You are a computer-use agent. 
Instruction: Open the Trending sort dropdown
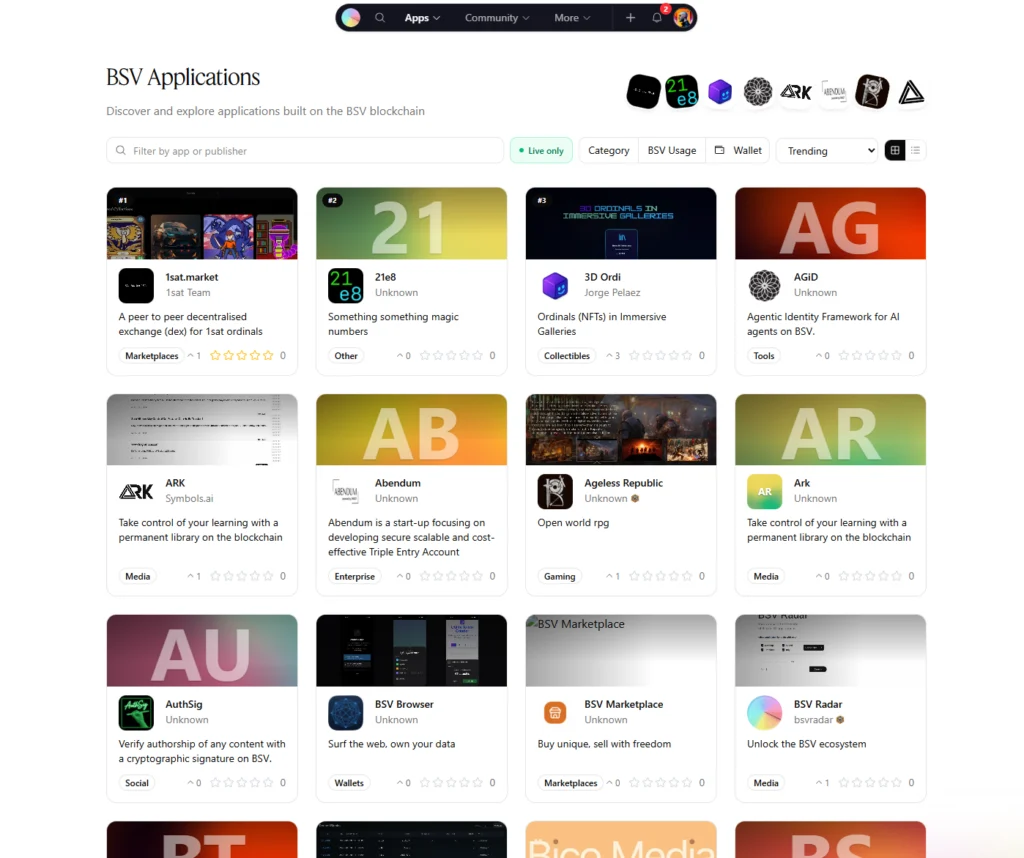(826, 151)
